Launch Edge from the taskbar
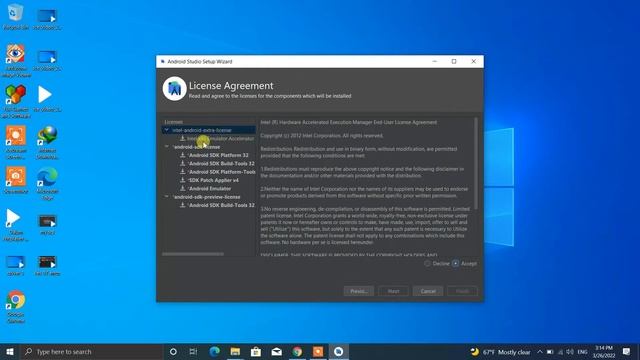 coord(214,351)
